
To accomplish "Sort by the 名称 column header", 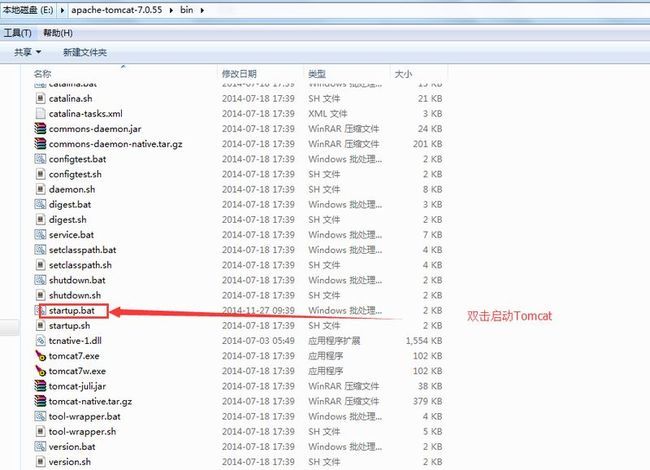I will tap(42, 74).
